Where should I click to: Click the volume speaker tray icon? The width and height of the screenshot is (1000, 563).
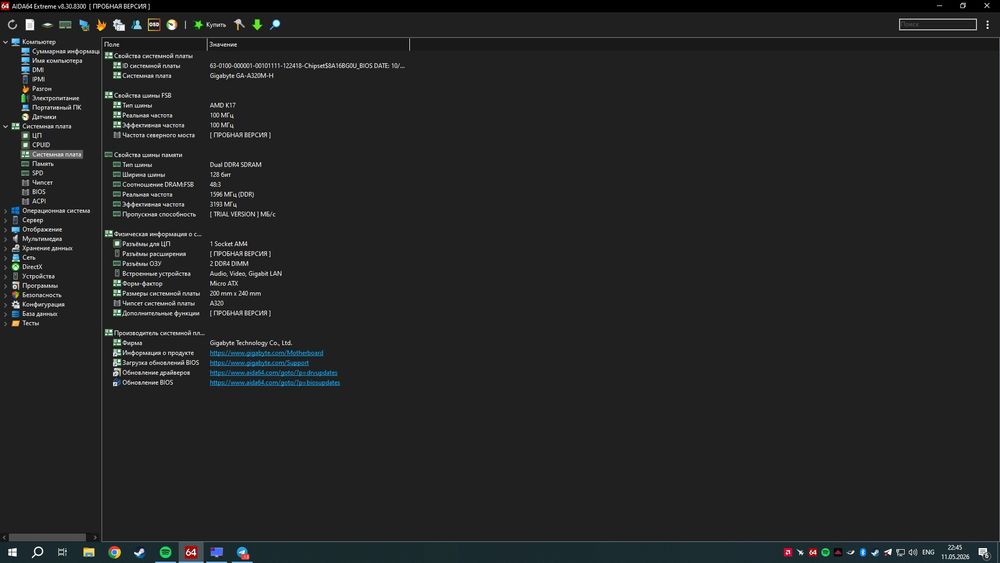913,552
